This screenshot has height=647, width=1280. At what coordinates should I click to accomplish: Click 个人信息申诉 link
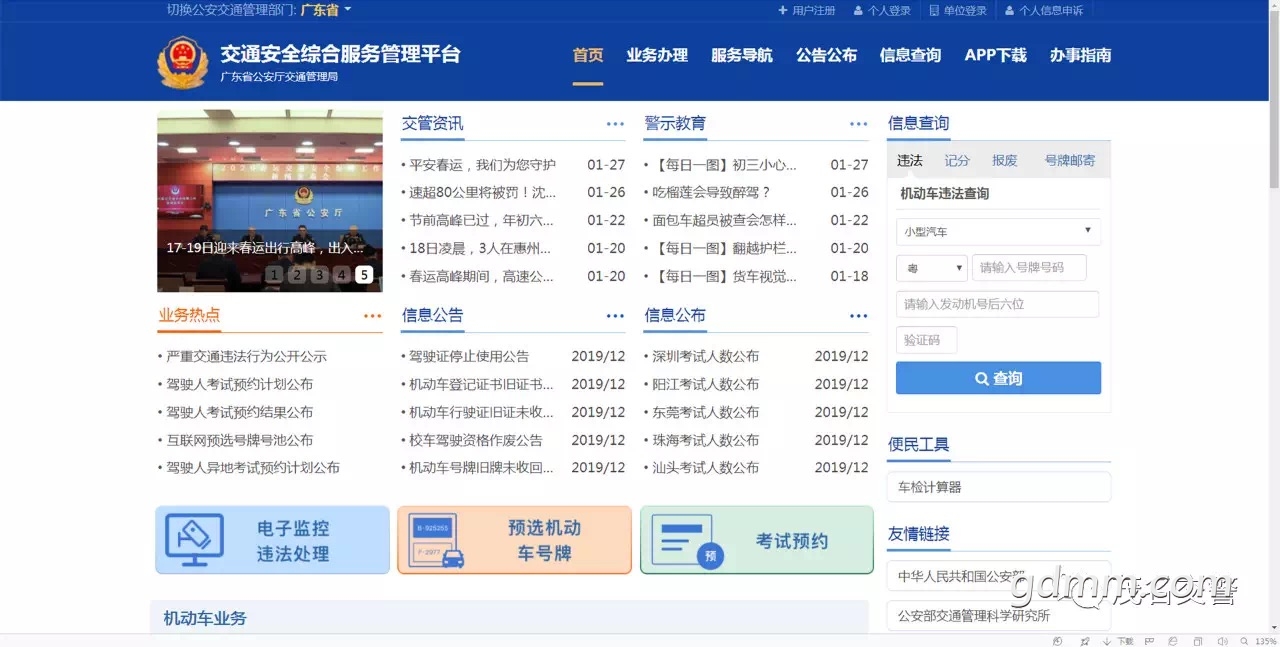(1051, 10)
